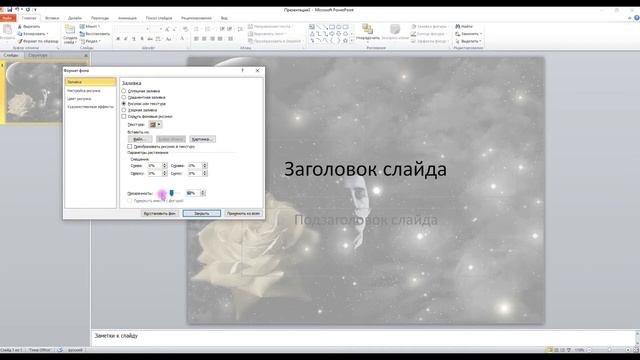Center text in the Абзац group
The image size is (640, 360).
[204, 39]
